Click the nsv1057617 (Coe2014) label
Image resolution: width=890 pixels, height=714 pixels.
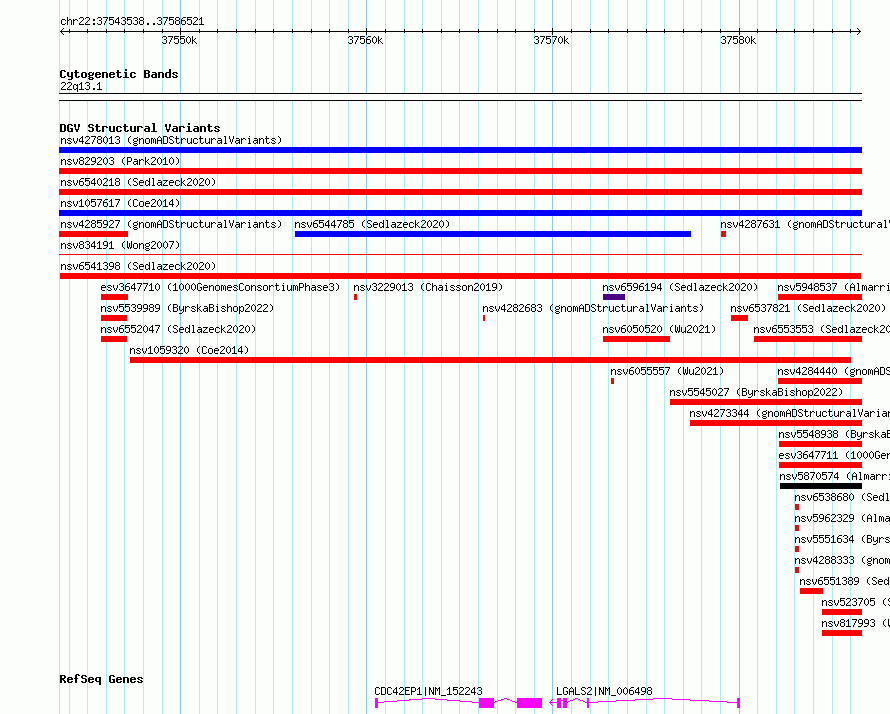(x=120, y=203)
